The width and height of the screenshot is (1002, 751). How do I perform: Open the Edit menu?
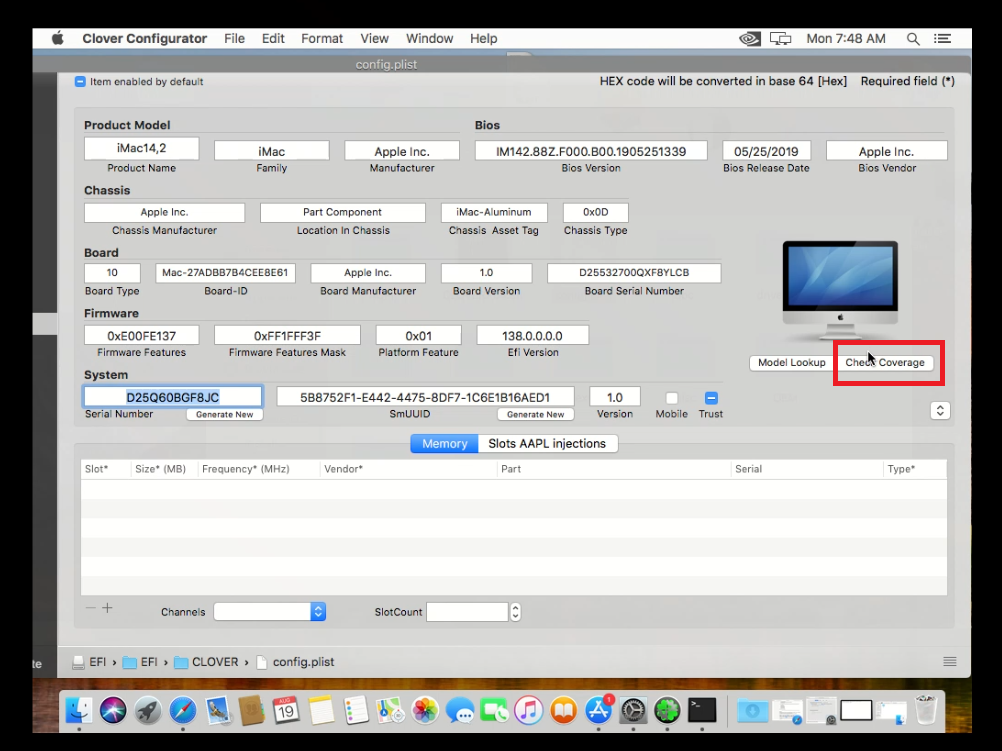tap(273, 38)
